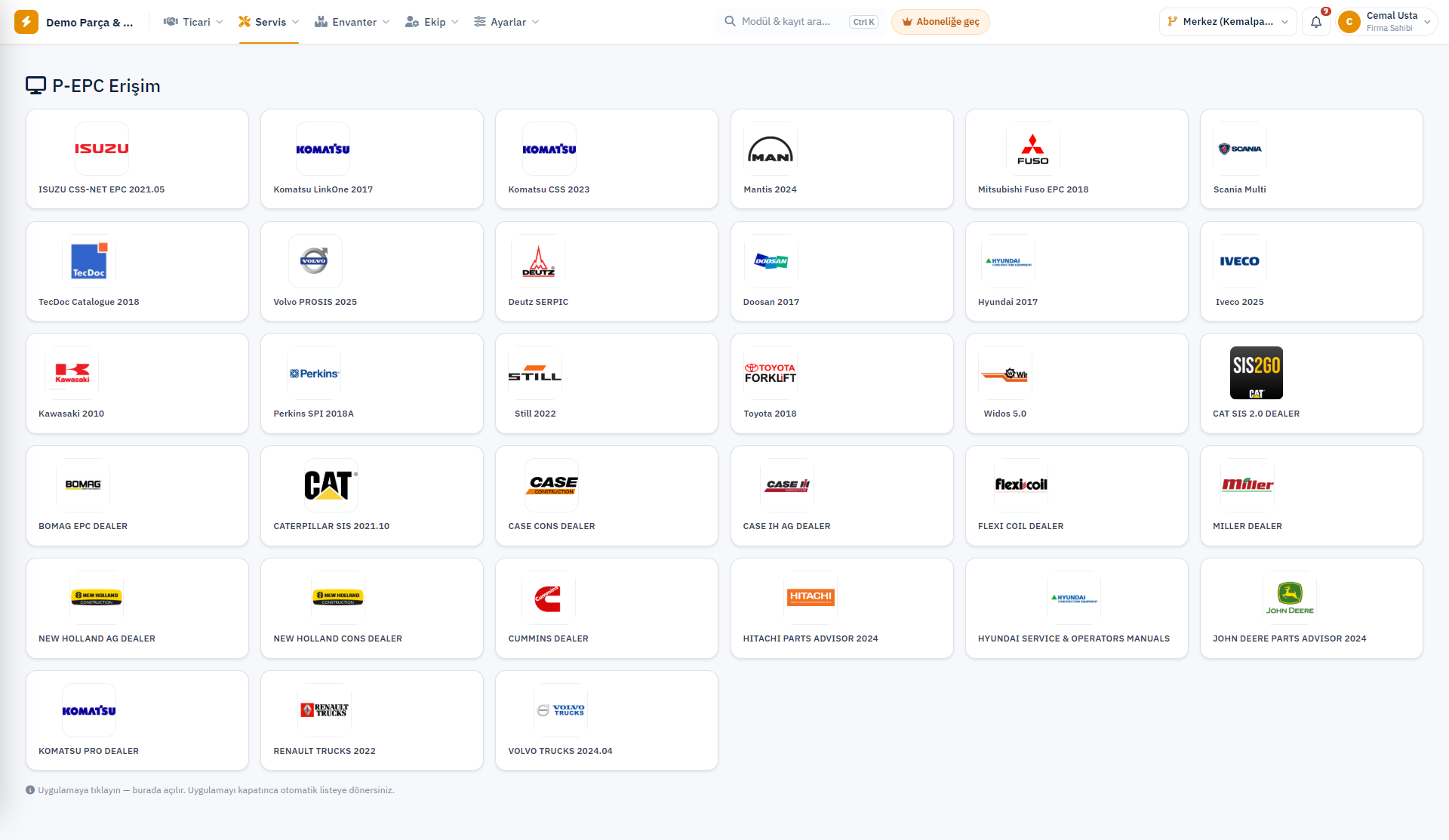Click the HITACHI PARTS ADVISOR 2024 label
The height and width of the screenshot is (840, 1449).
click(811, 638)
